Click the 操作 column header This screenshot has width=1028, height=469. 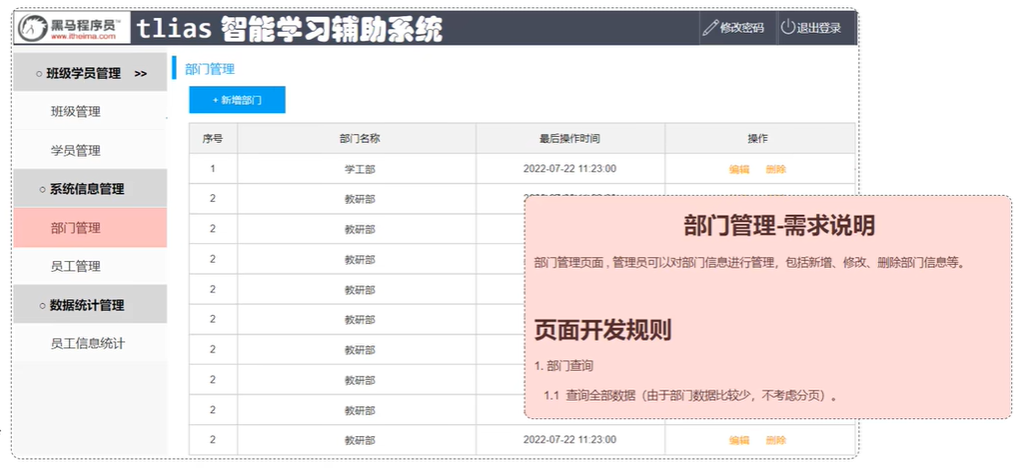click(x=759, y=138)
